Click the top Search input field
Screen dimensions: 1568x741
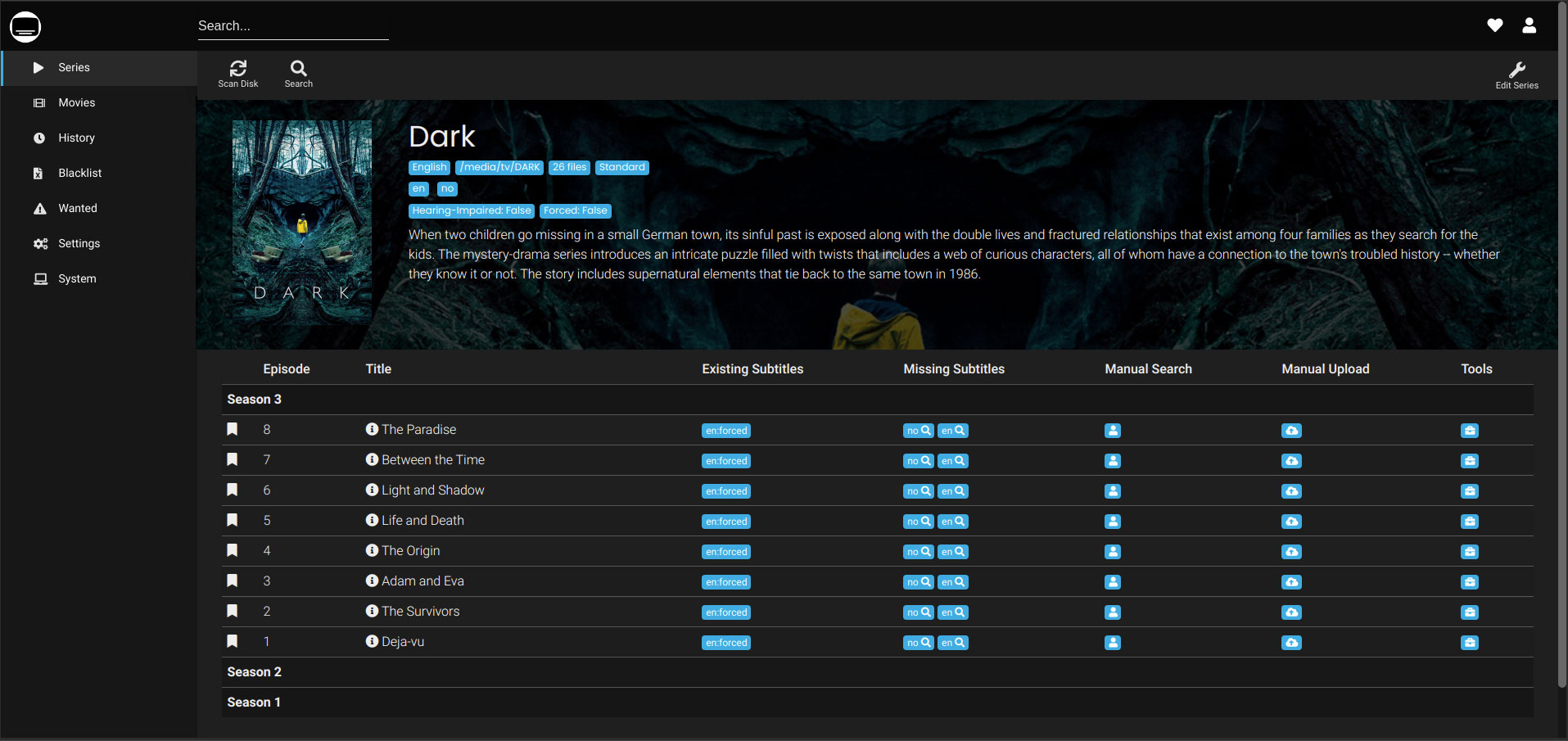click(x=292, y=26)
